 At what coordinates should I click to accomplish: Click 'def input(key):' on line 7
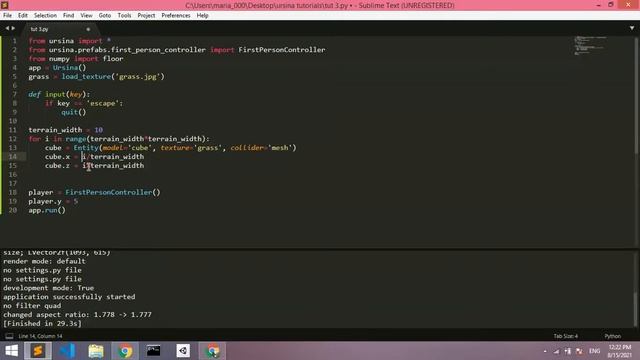pos(59,94)
